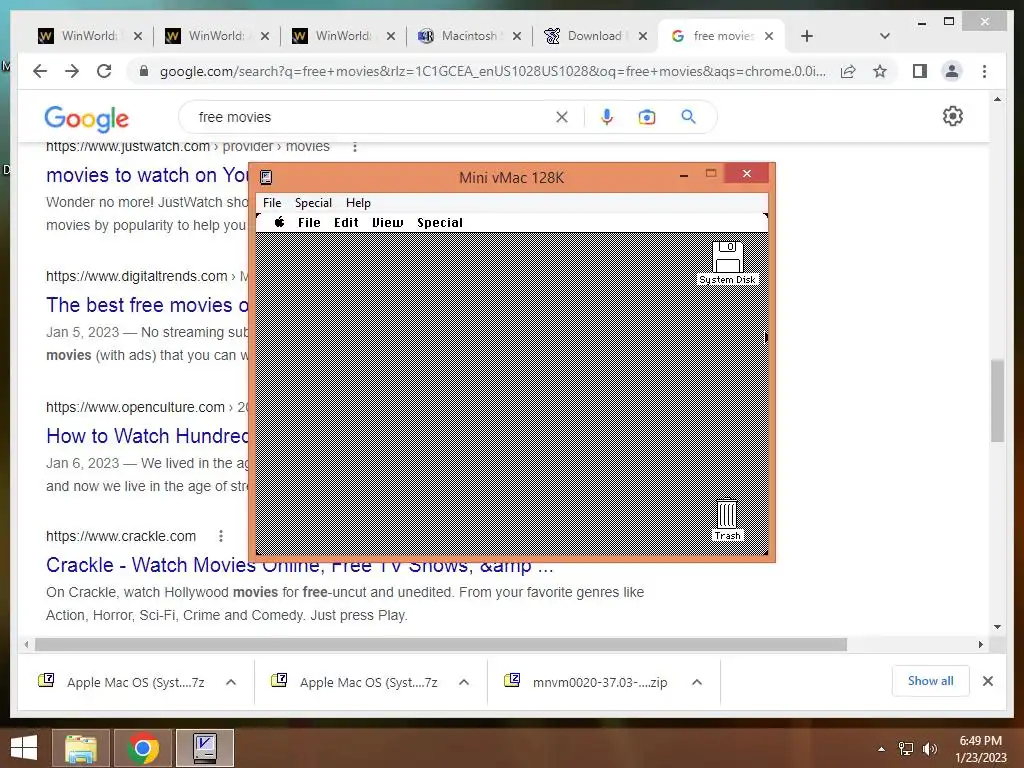Show hidden system tray icons
1024x768 pixels.
tap(882, 749)
